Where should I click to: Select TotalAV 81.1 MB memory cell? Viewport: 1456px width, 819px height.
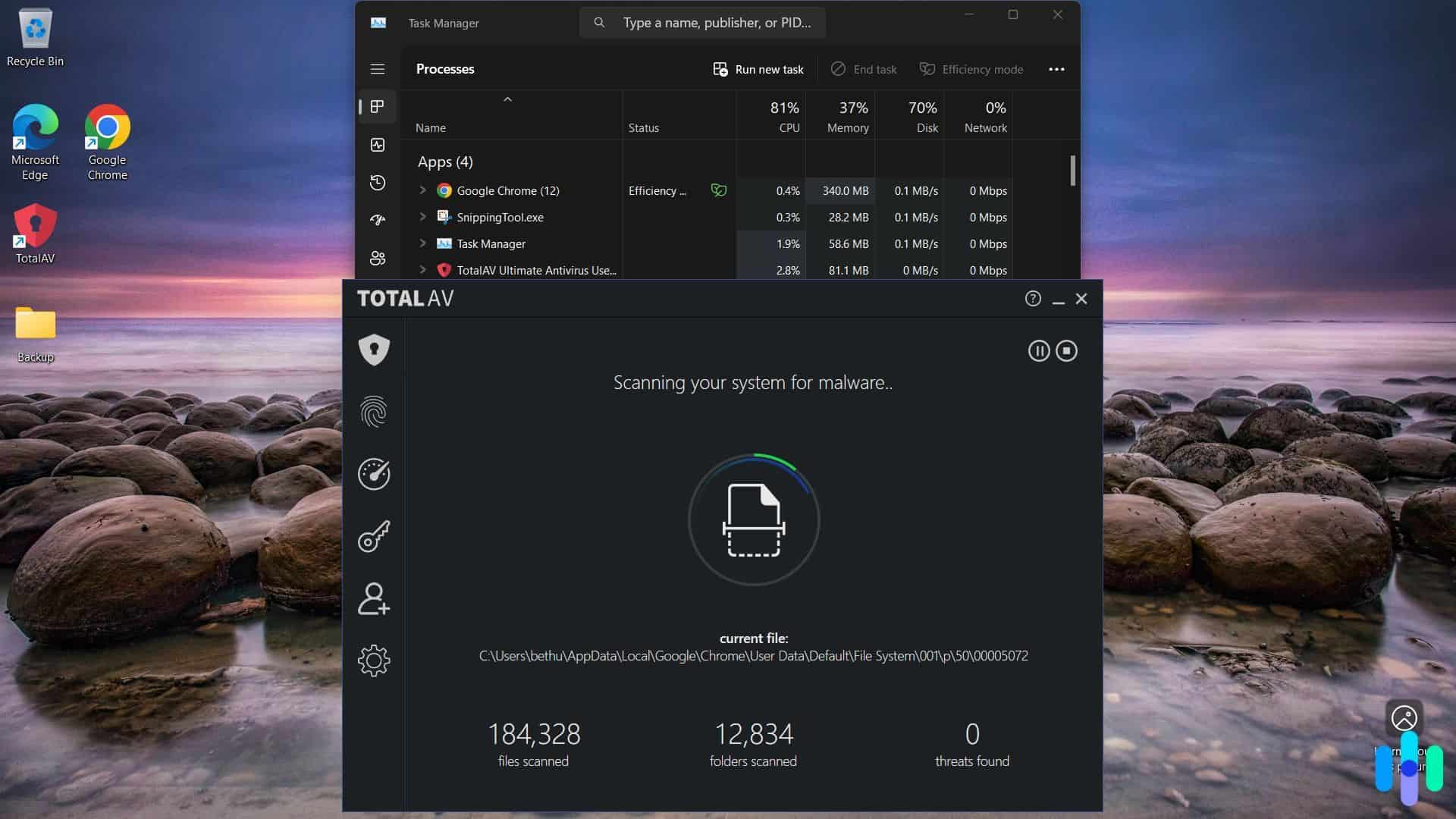pyautogui.click(x=840, y=270)
